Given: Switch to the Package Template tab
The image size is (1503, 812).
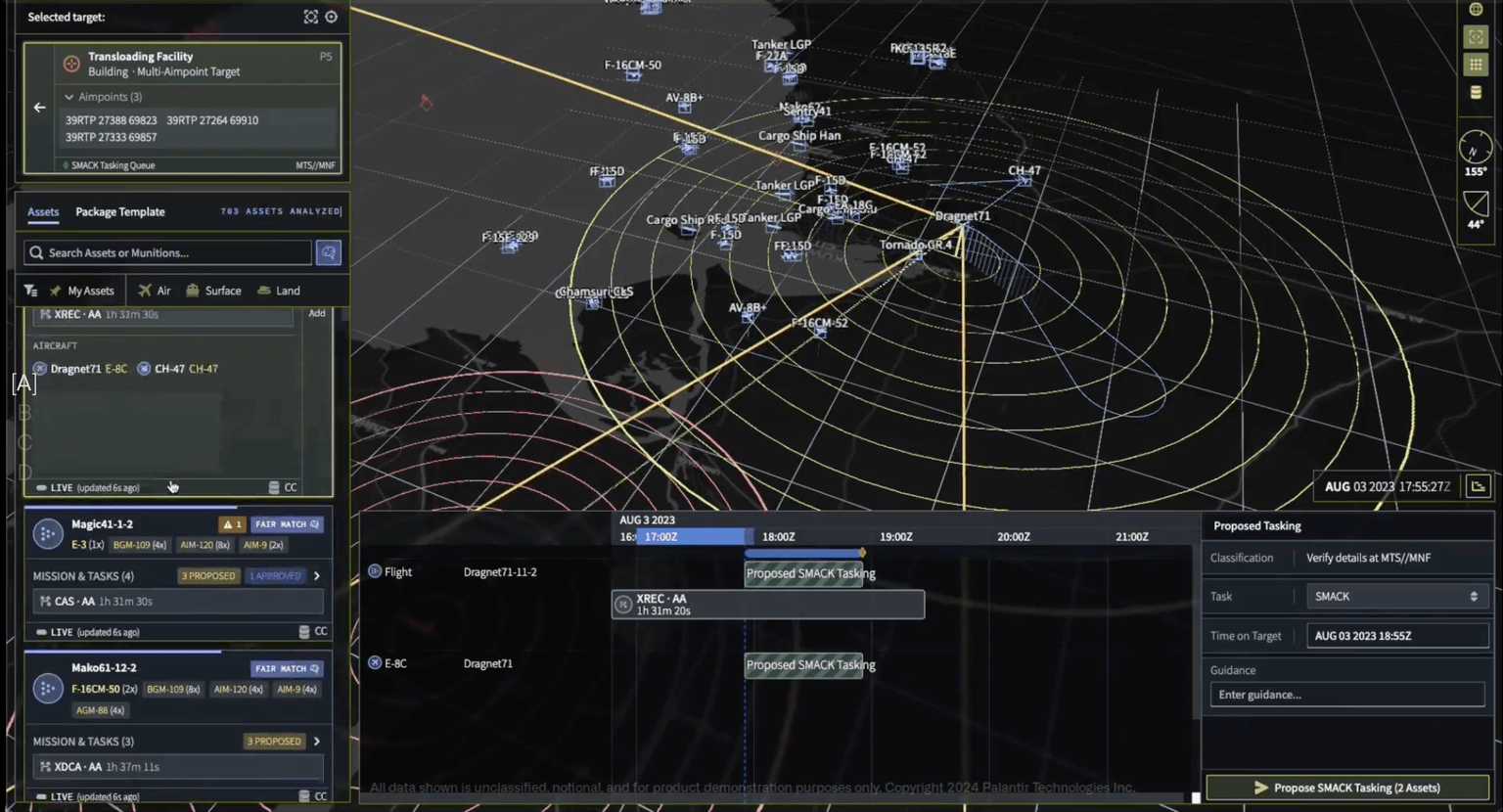Looking at the screenshot, I should 119,211.
